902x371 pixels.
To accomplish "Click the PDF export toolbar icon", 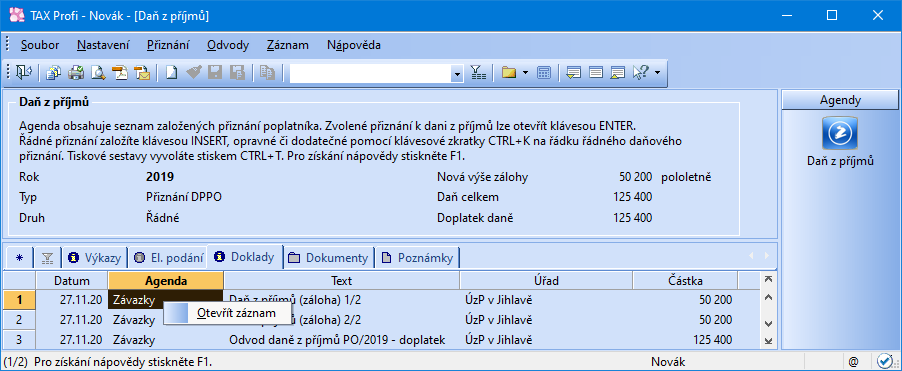I will [120, 72].
